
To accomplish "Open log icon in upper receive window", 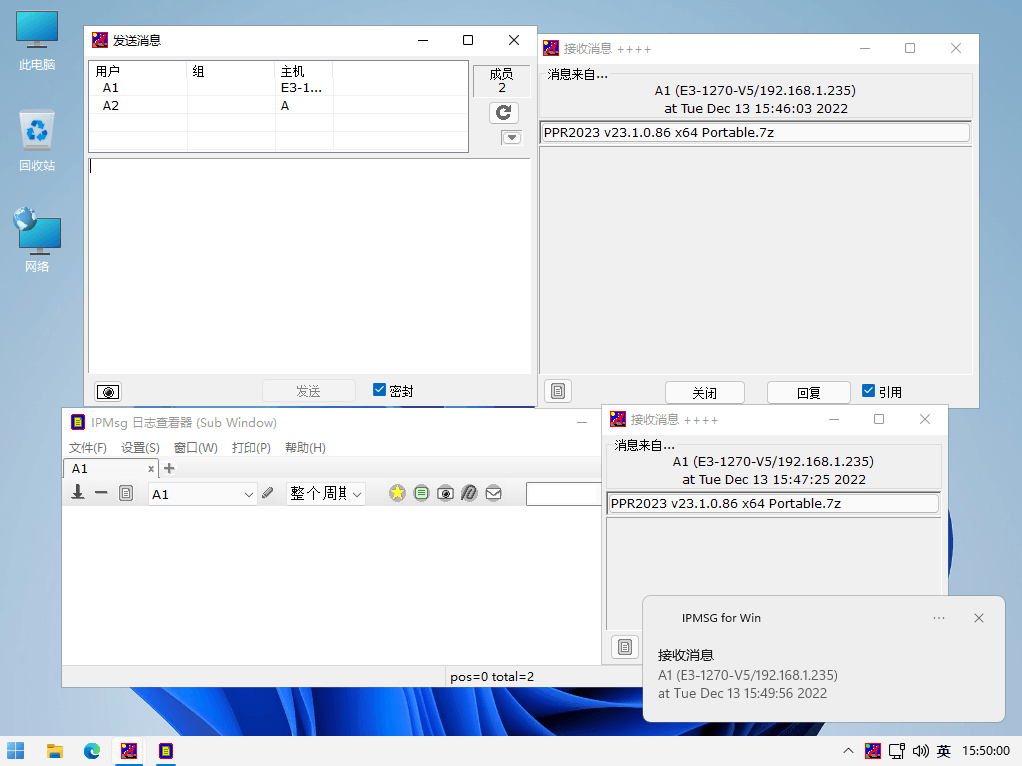I will coord(558,391).
